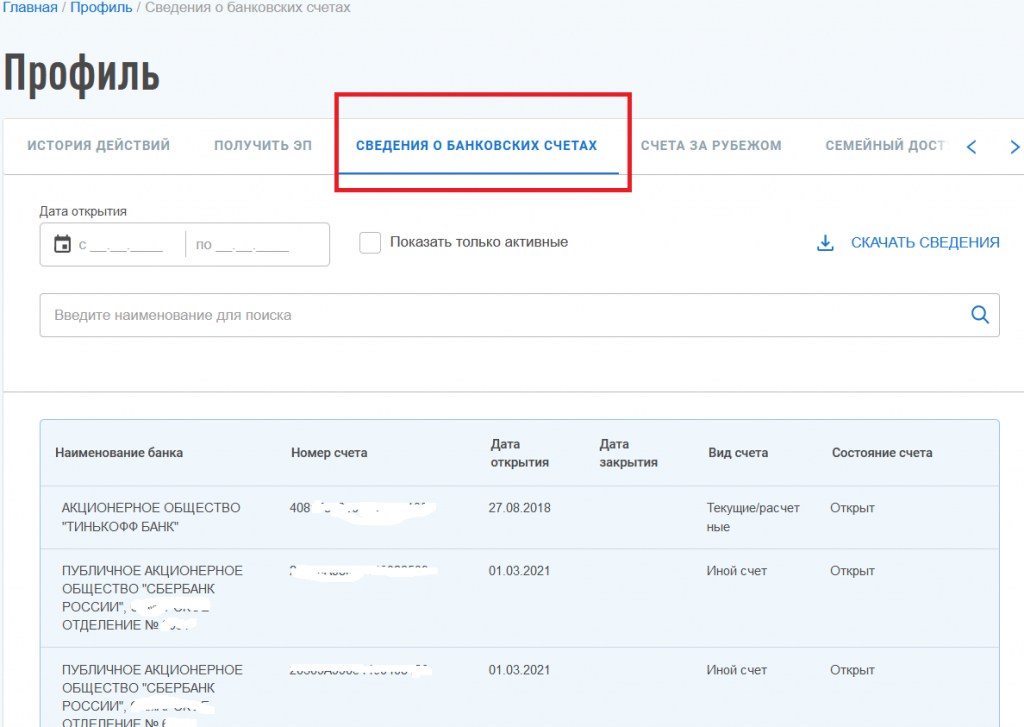Viewport: 1024px width, 727px height.
Task: Go to 'Главная' breadcrumb link
Action: click(x=29, y=8)
